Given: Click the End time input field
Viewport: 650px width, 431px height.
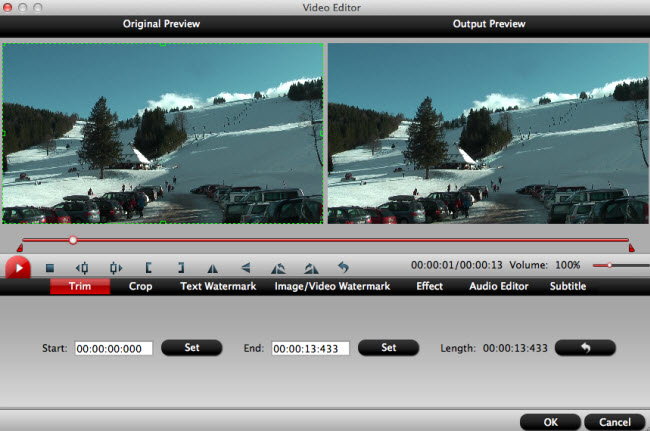Looking at the screenshot, I should coord(310,349).
